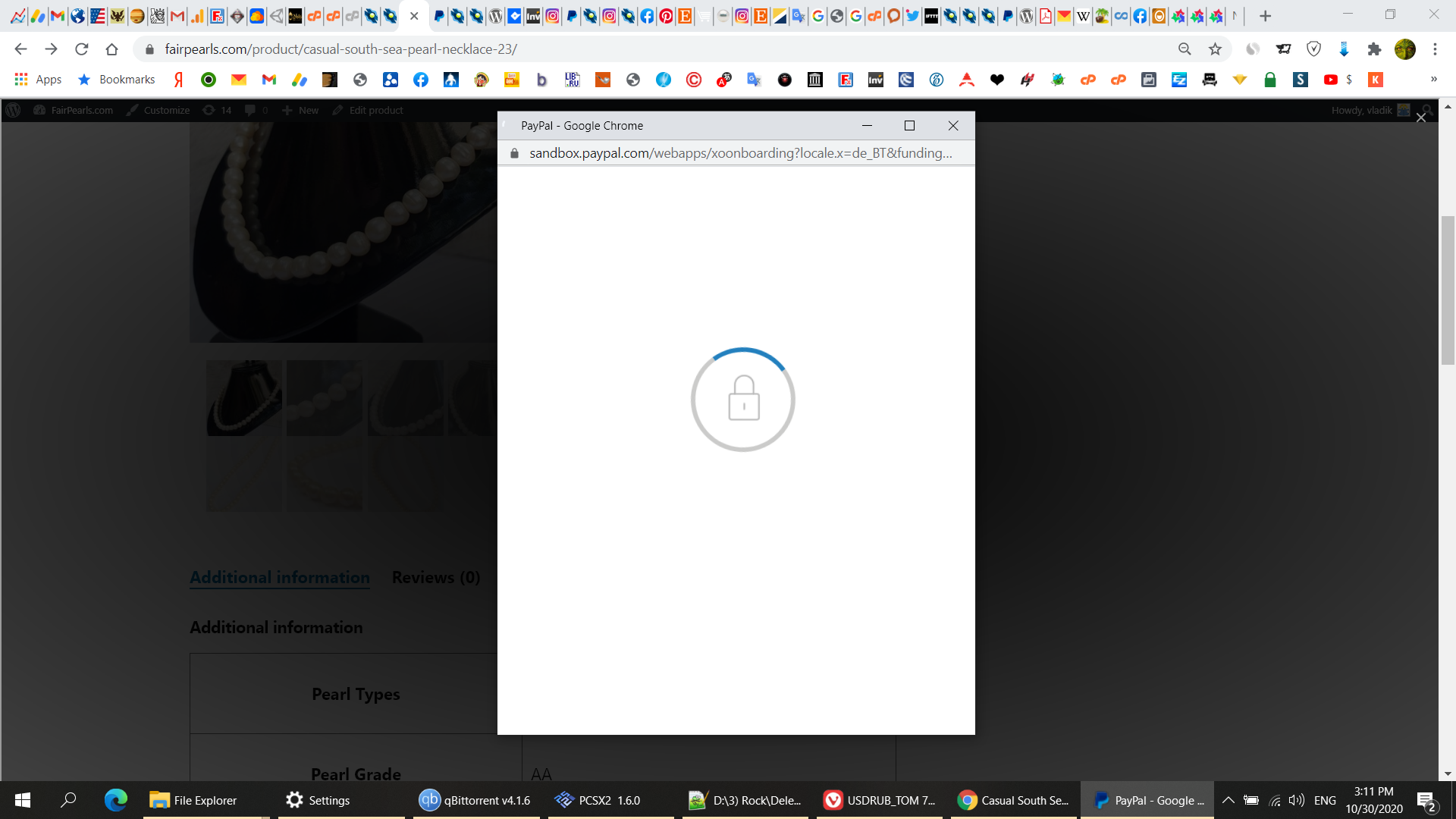
Task: Switch to the USDRUB_TOM taskbar window
Action: 880,800
